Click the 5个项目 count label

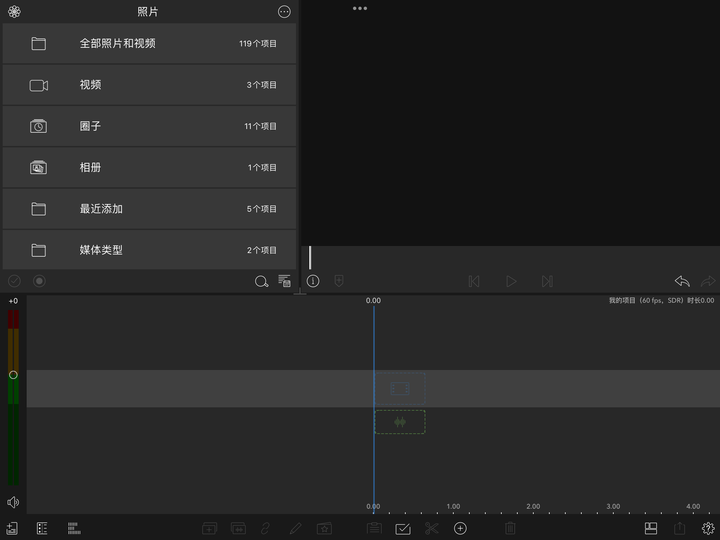point(262,209)
